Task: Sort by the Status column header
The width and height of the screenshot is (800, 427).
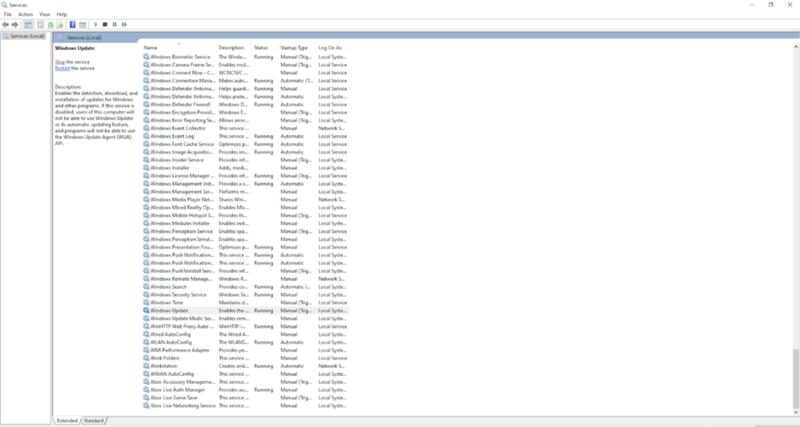Action: [265, 47]
